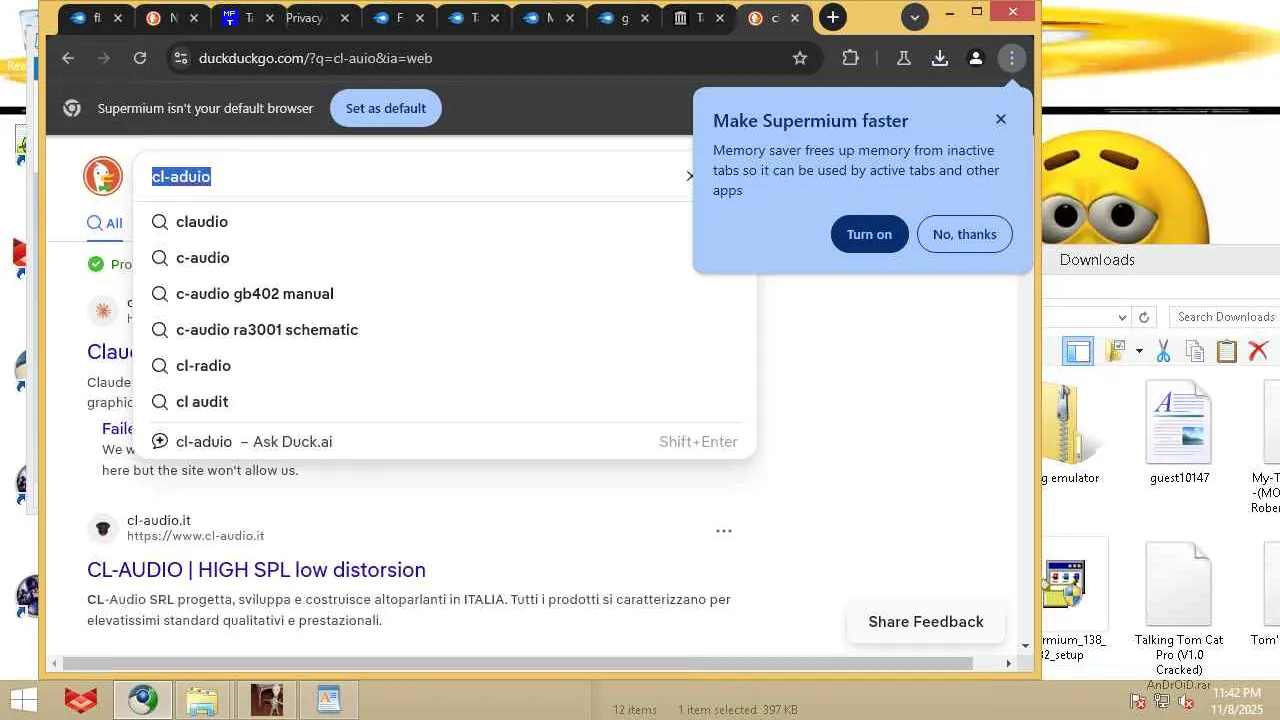This screenshot has height=720, width=1280.
Task: Open the Supermium three-dot menu
Action: pos(1012,58)
